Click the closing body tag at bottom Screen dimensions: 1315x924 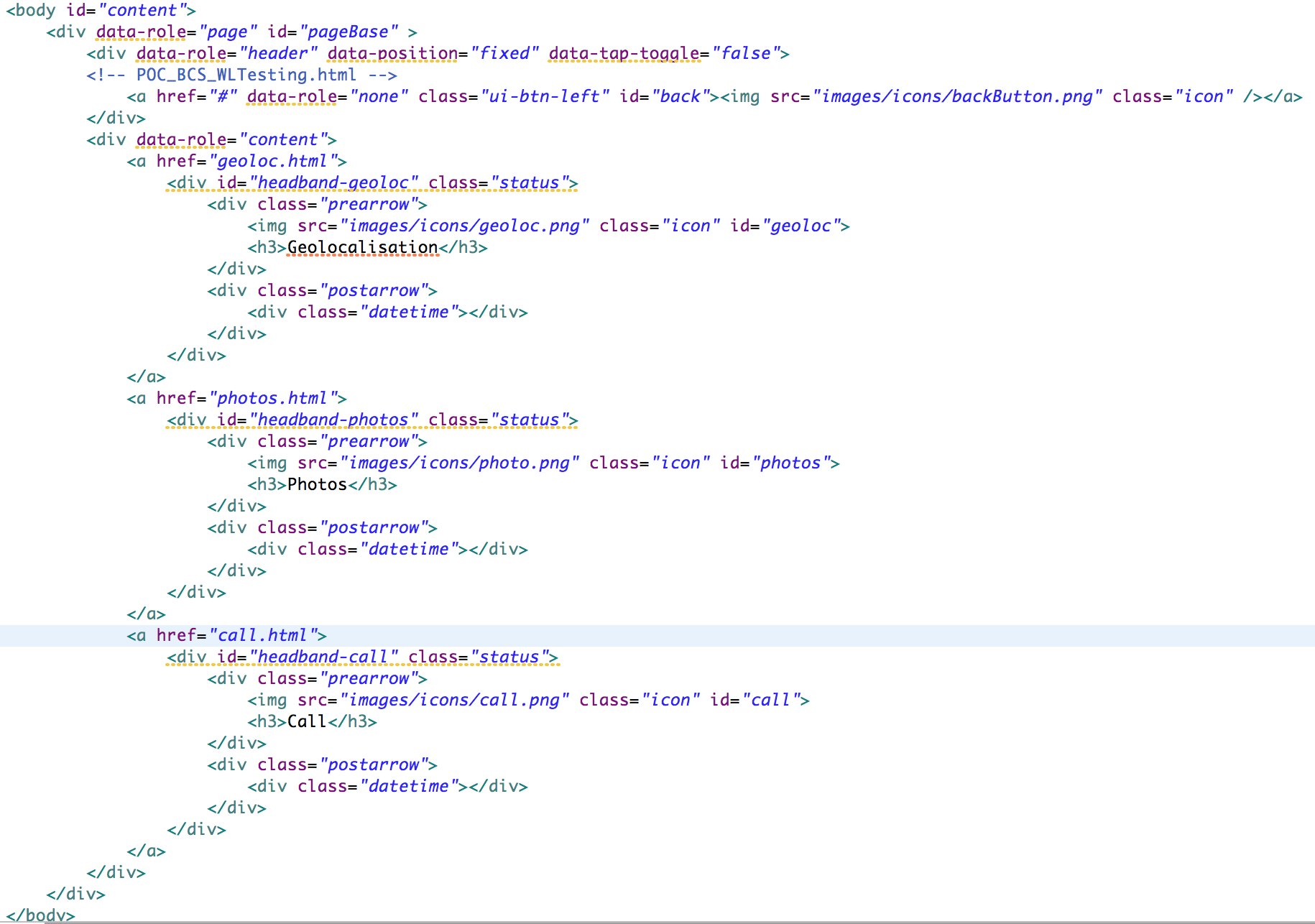coord(40,915)
